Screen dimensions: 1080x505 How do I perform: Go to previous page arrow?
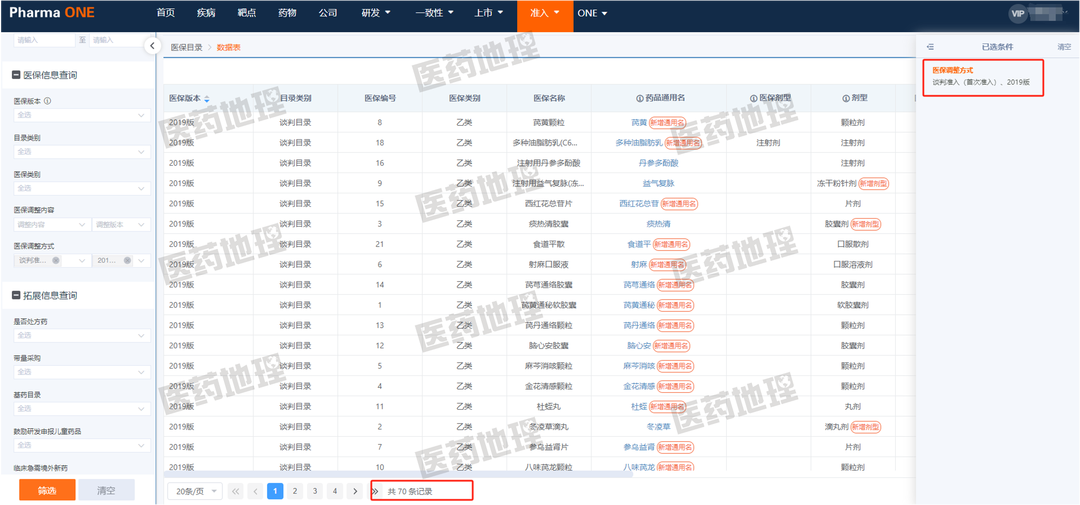256,491
